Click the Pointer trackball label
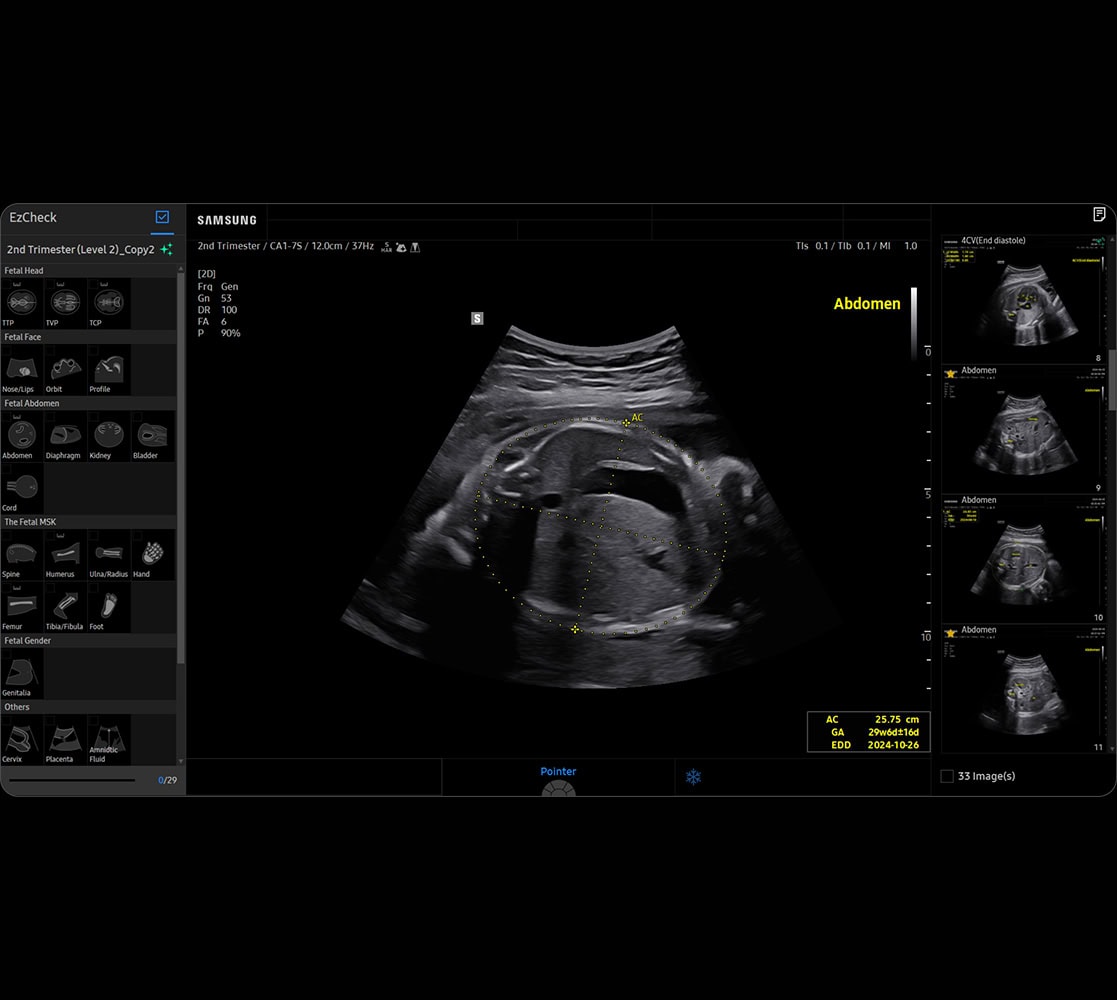Viewport: 1117px width, 1000px height. coord(558,771)
